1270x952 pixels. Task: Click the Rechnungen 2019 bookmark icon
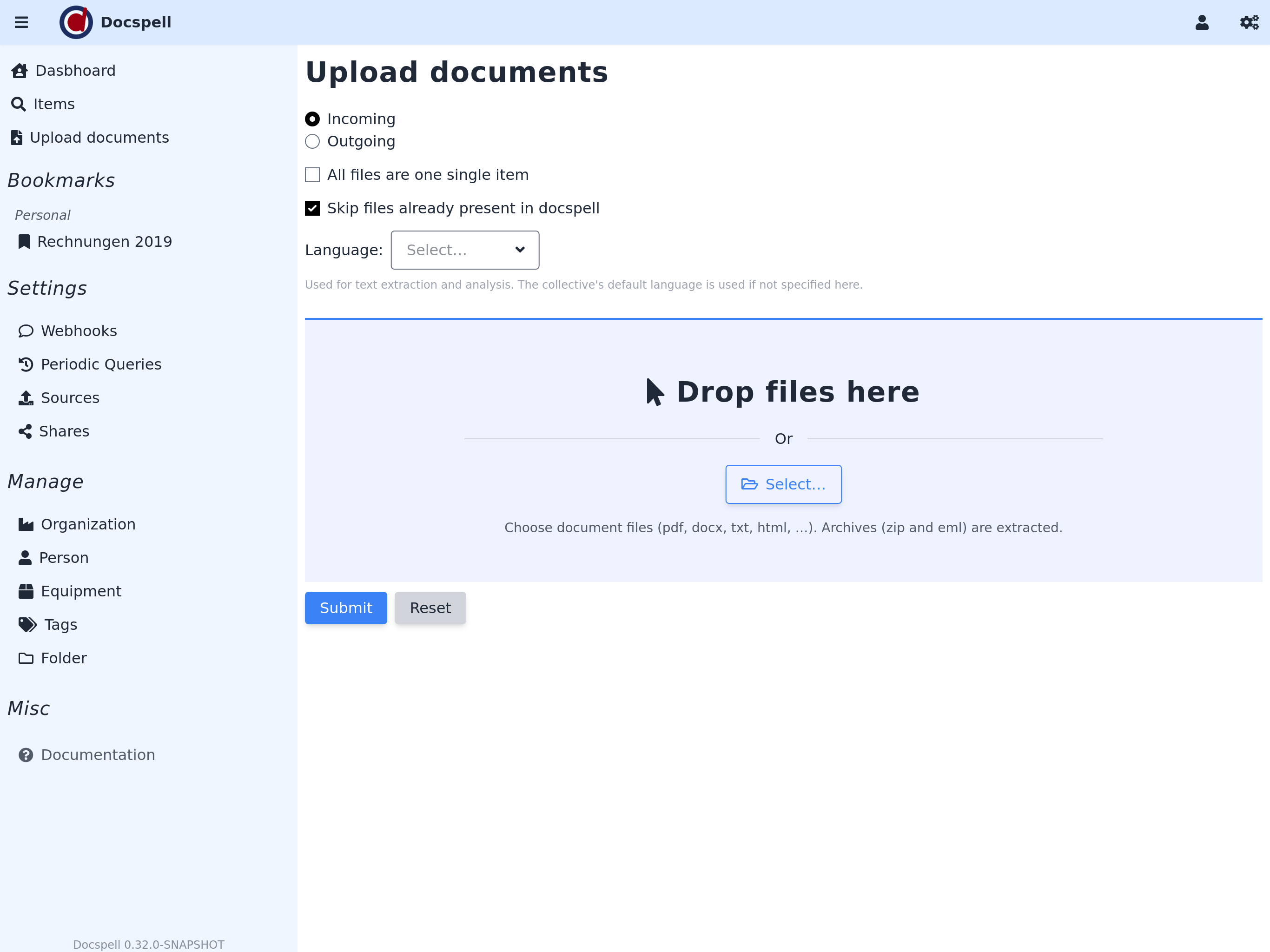point(24,242)
